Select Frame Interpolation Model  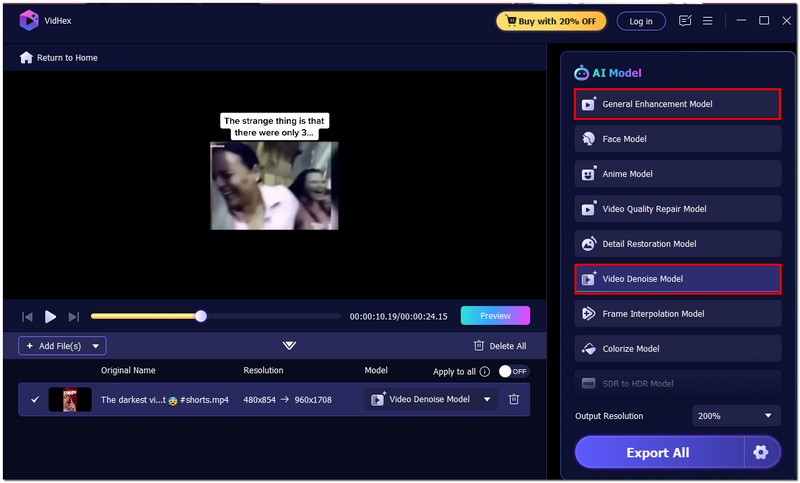[678, 314]
